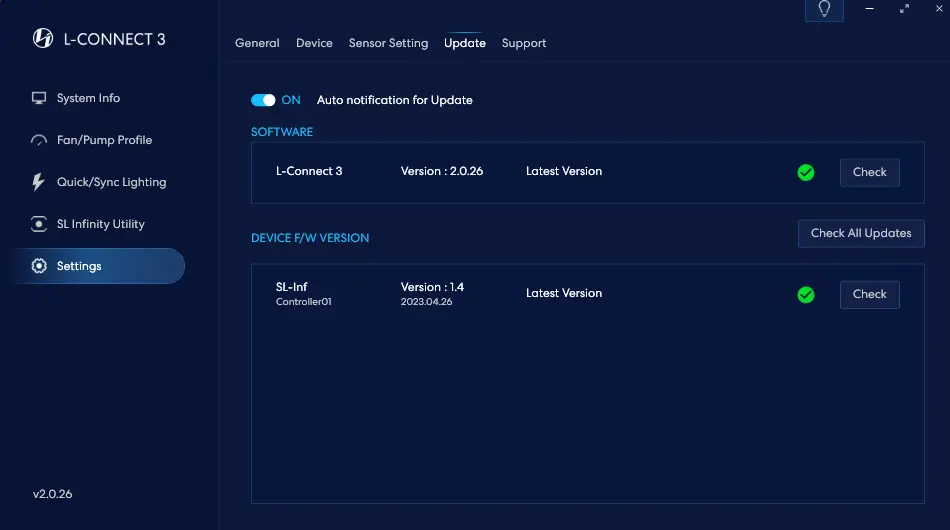Image resolution: width=950 pixels, height=530 pixels.
Task: Maximize the L-Connect window
Action: pyautogui.click(x=904, y=8)
